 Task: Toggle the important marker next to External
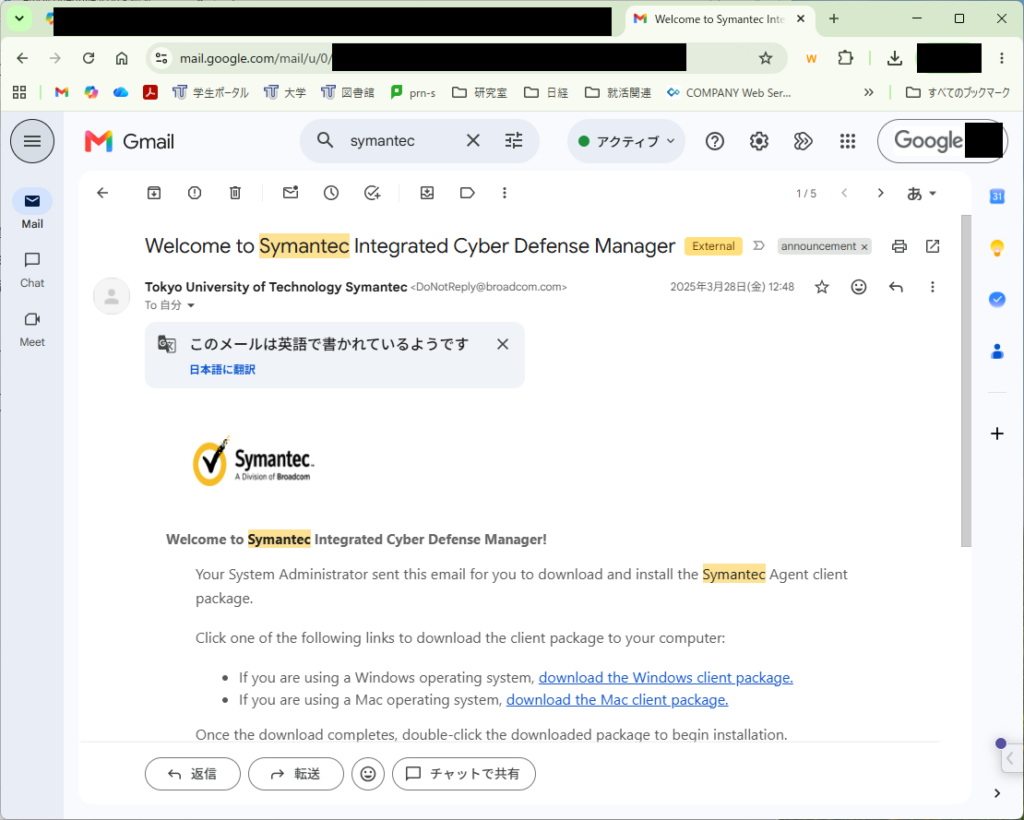759,246
